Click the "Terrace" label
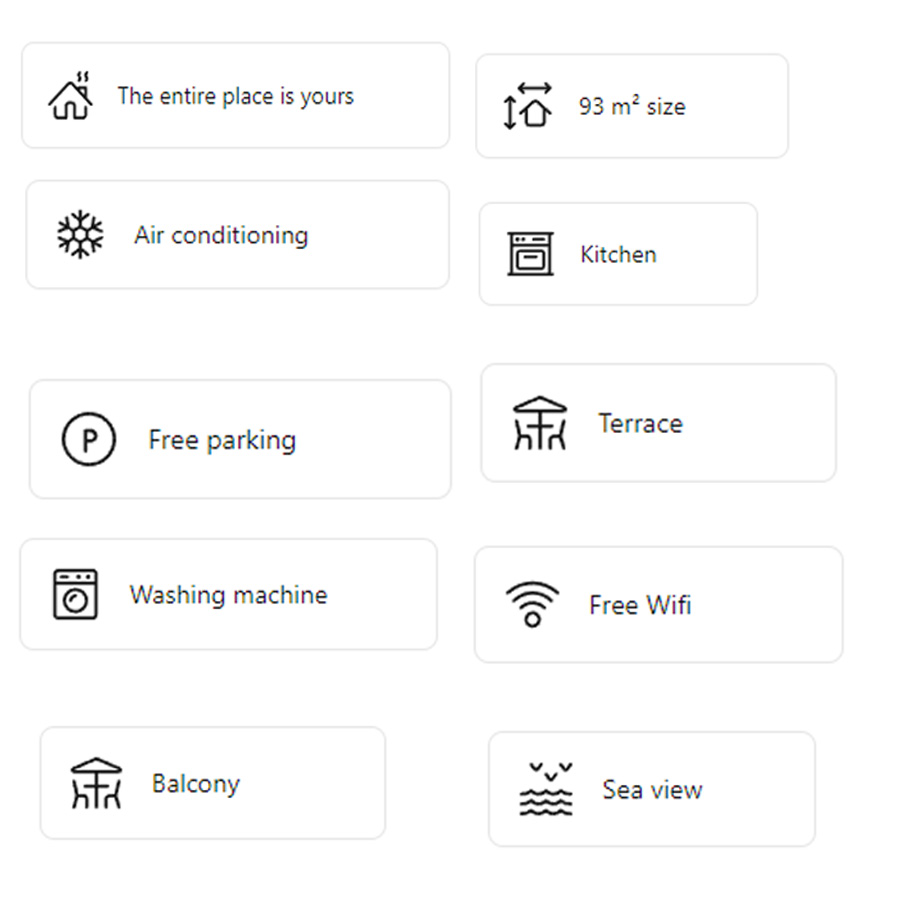The height and width of the screenshot is (900, 900). (x=640, y=423)
